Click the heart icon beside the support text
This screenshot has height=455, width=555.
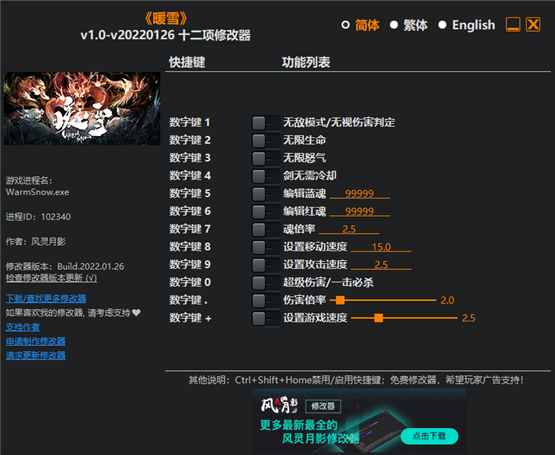click(x=136, y=313)
